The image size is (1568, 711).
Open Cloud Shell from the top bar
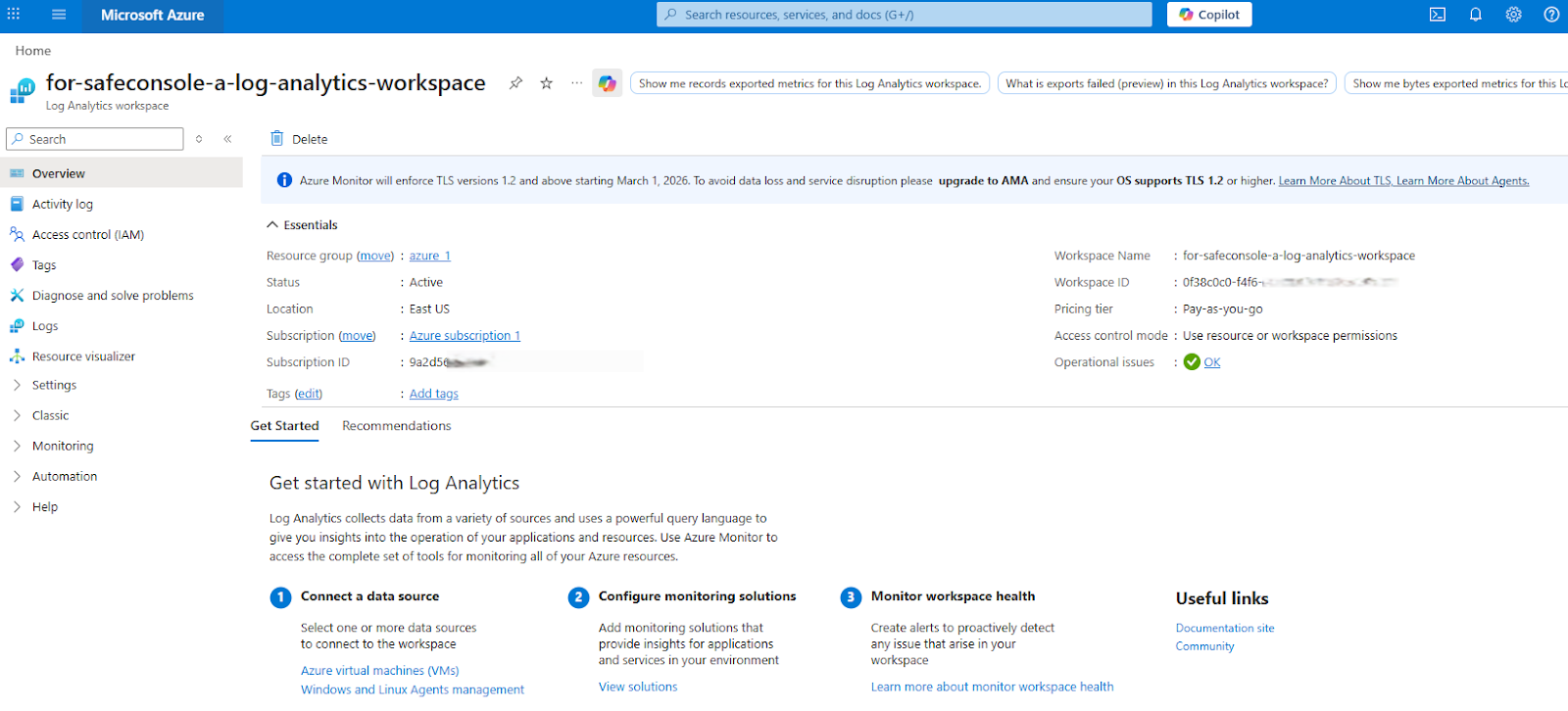[1438, 15]
